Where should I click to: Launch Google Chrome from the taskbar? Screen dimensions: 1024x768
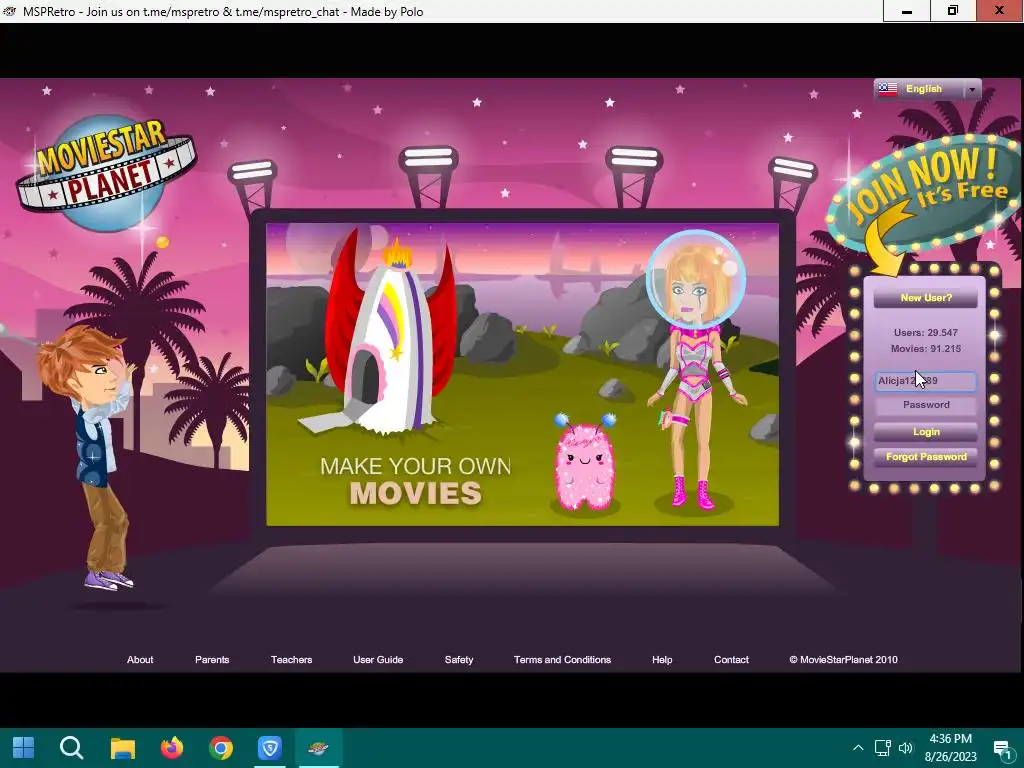pyautogui.click(x=221, y=748)
